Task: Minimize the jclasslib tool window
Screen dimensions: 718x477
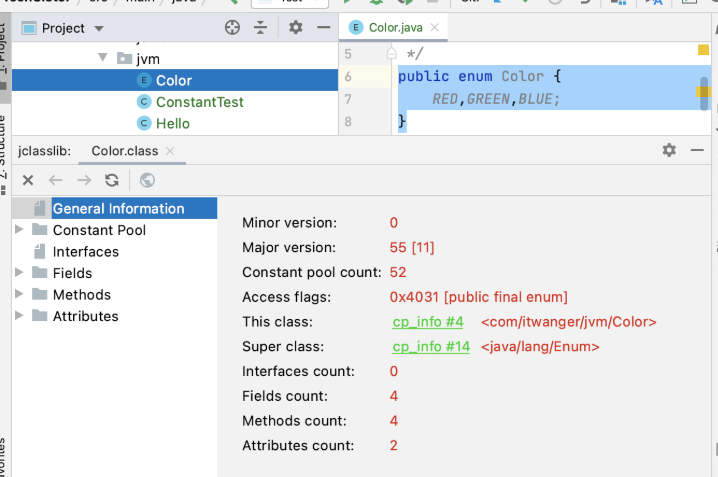Action: [697, 150]
